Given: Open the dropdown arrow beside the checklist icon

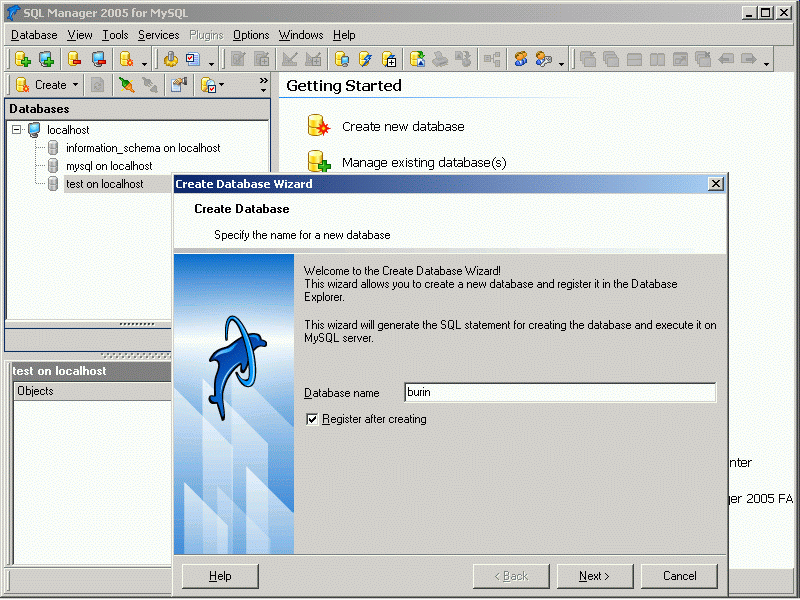Looking at the screenshot, I should coord(211,63).
